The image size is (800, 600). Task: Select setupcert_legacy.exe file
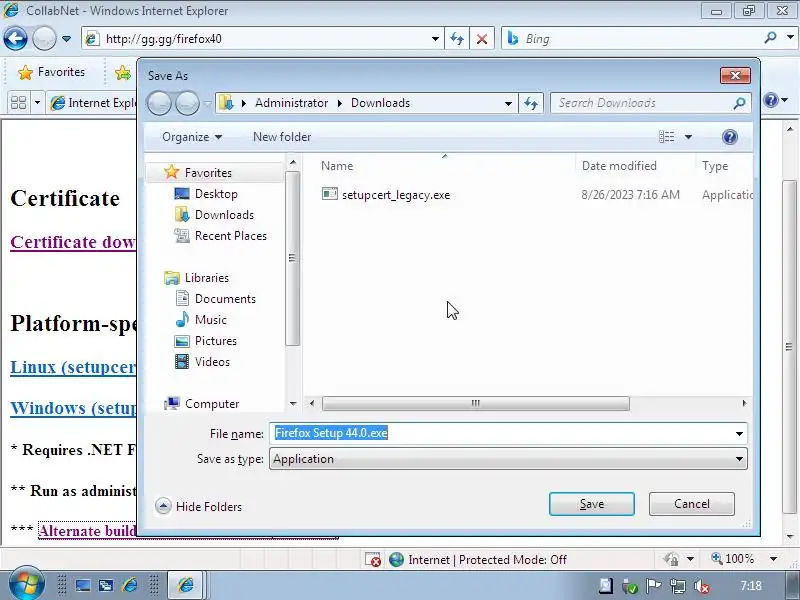pos(396,195)
